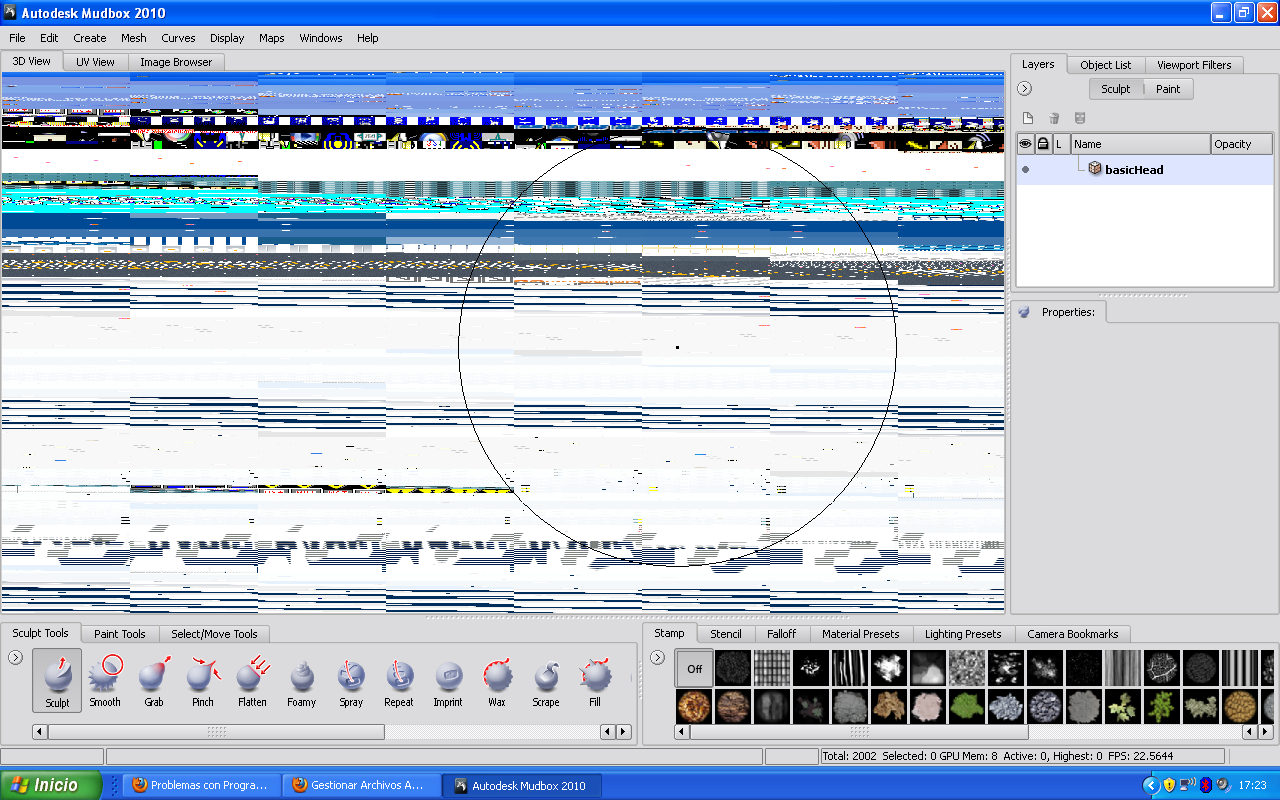Select the Smooth sculpt tool
The image size is (1280, 800).
[105, 680]
